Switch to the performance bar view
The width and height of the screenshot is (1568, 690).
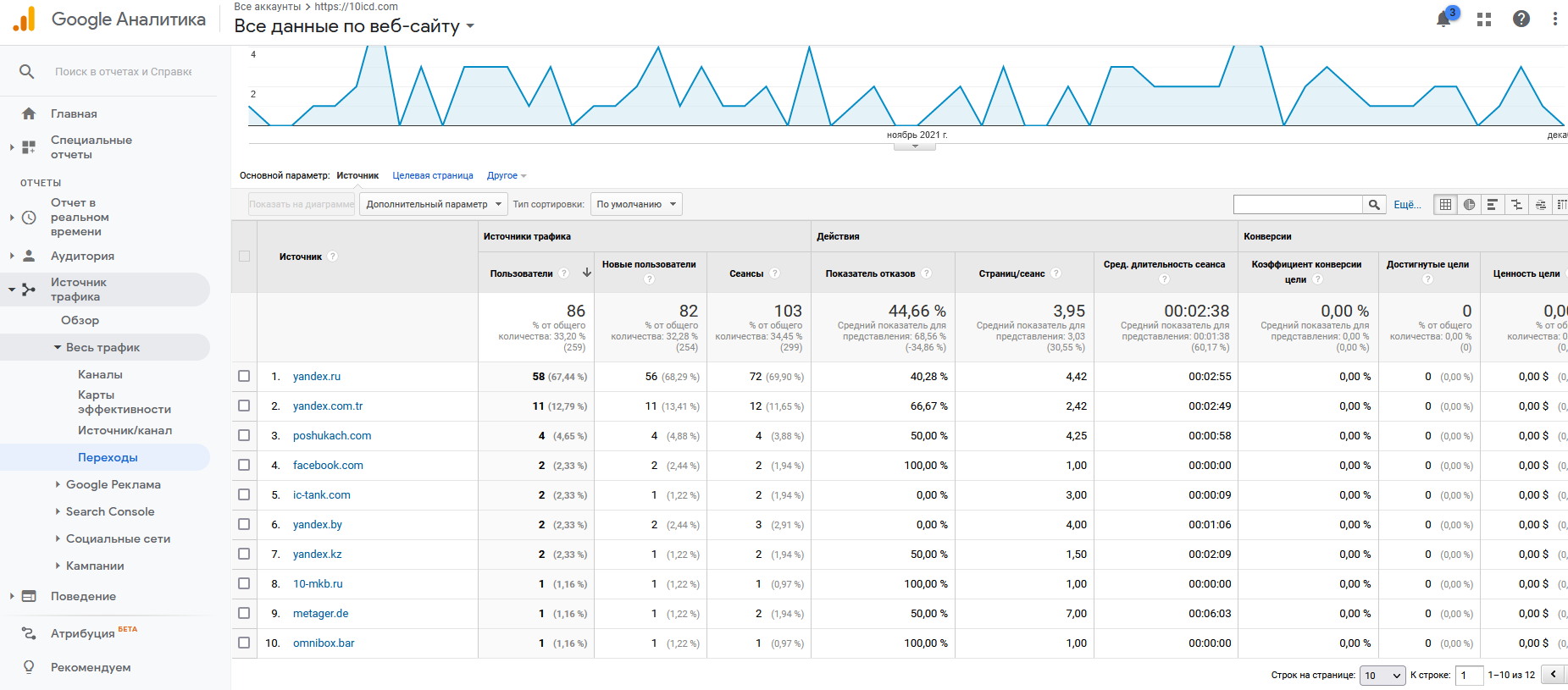1493,204
